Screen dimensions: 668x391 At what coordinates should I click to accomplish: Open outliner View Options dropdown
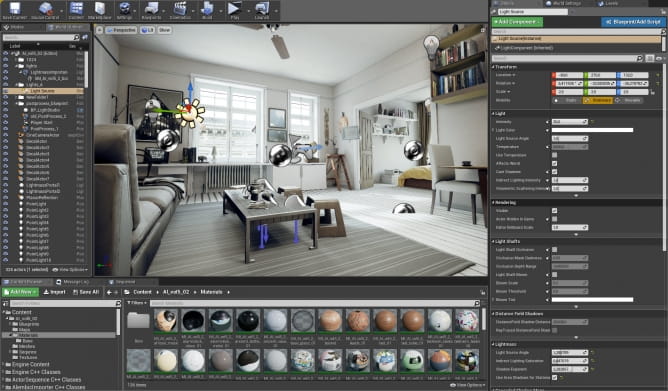point(70,270)
